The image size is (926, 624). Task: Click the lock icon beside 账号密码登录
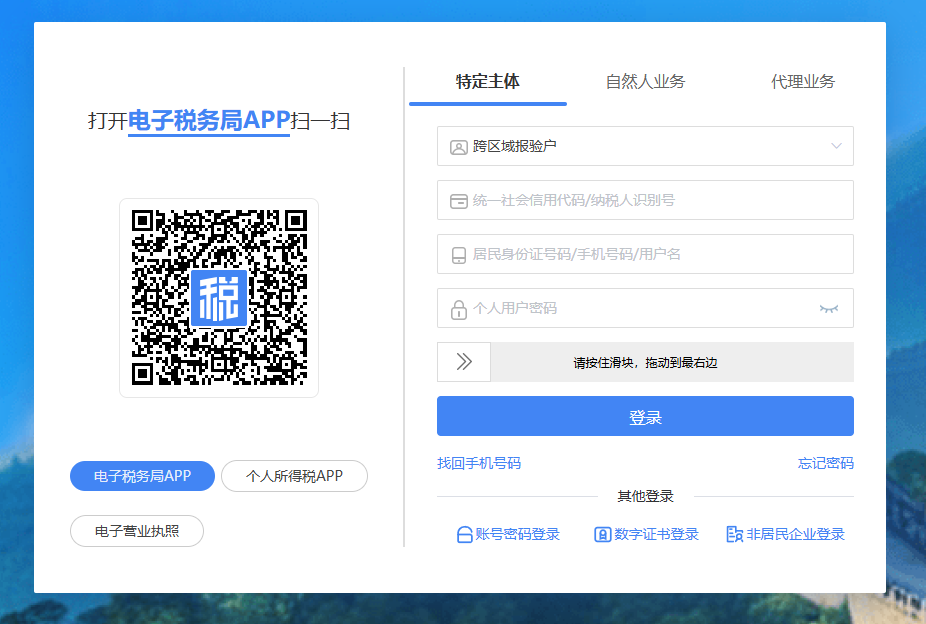coord(464,535)
